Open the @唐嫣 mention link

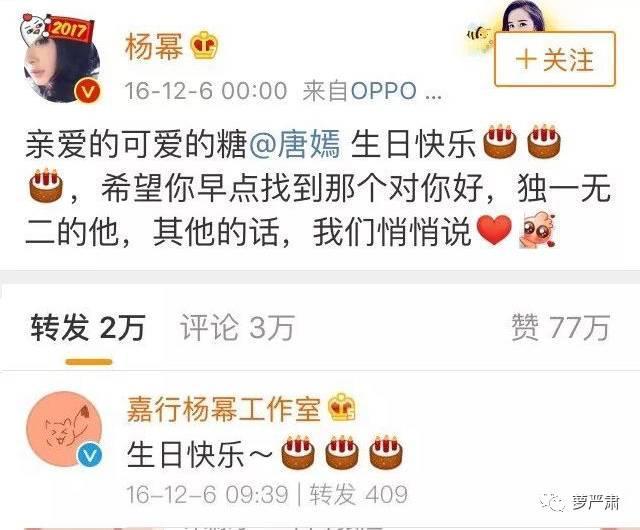click(x=294, y=144)
